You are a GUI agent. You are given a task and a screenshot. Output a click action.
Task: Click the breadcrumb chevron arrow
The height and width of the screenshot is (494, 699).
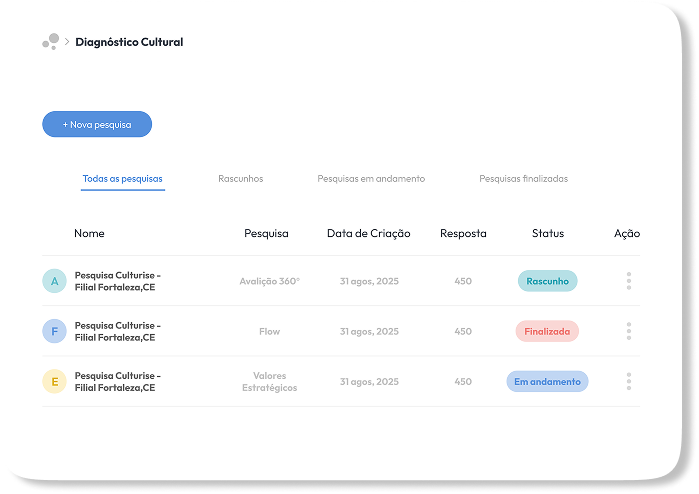click(x=67, y=42)
